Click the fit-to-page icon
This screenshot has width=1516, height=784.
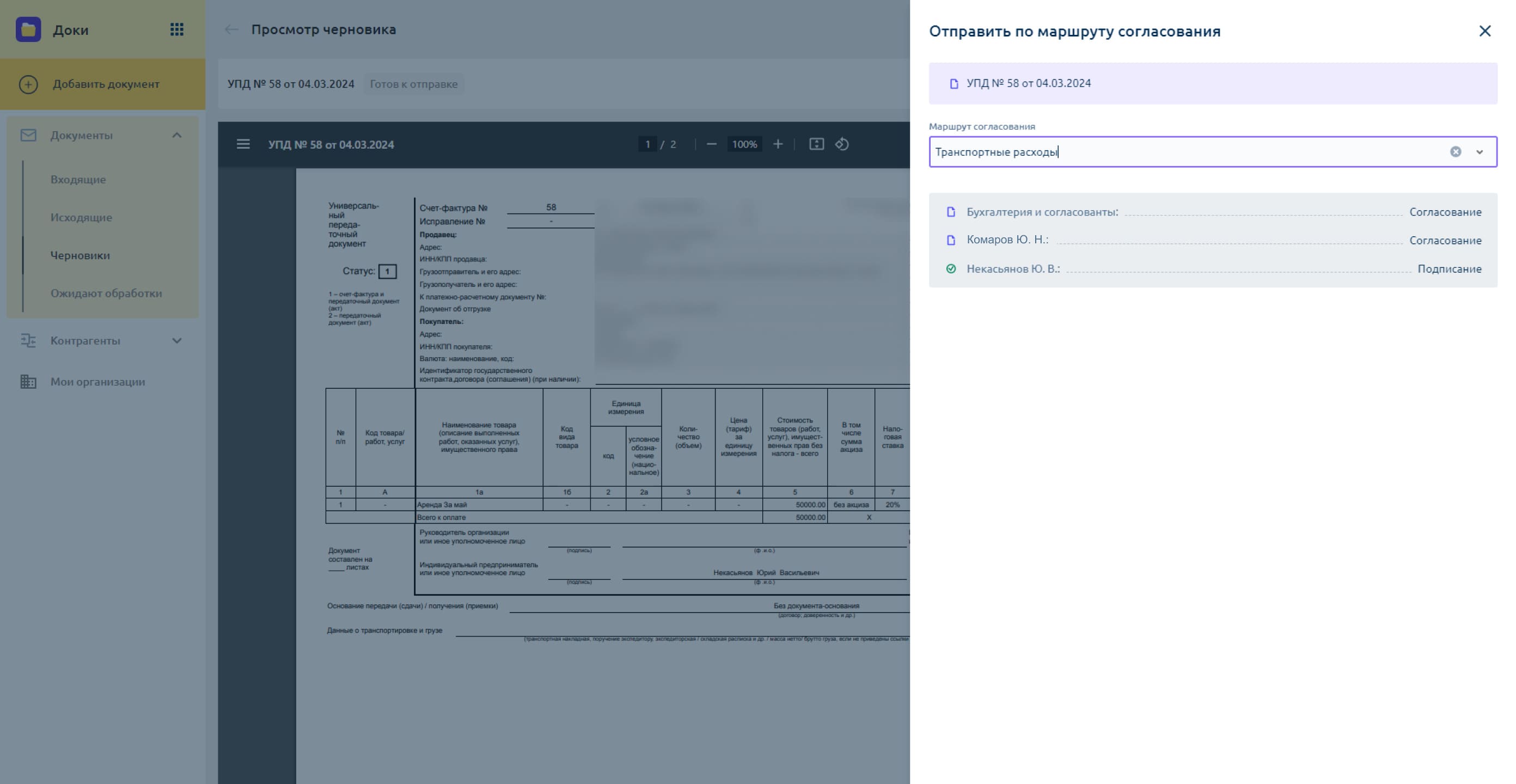pyautogui.click(x=816, y=144)
